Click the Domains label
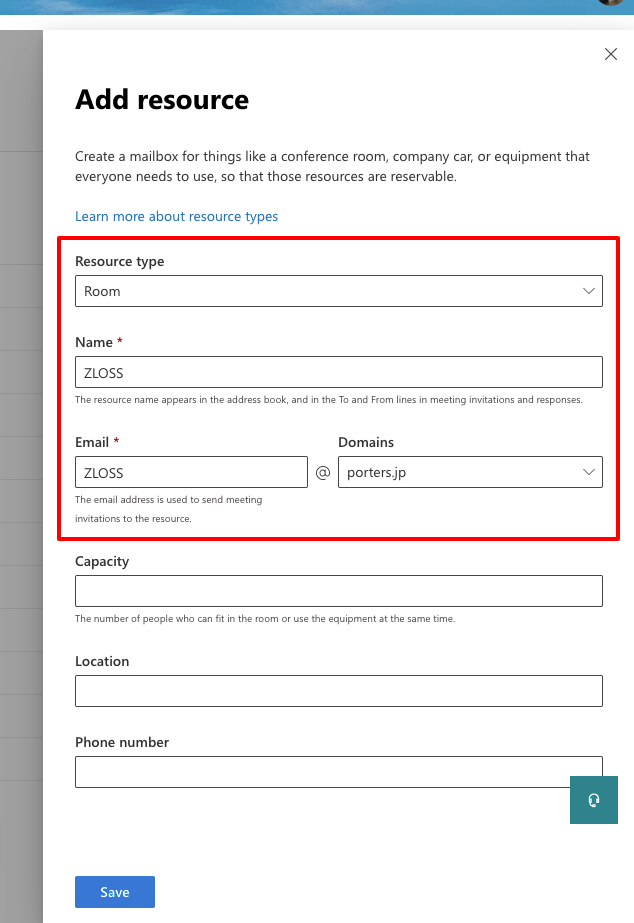 (366, 442)
